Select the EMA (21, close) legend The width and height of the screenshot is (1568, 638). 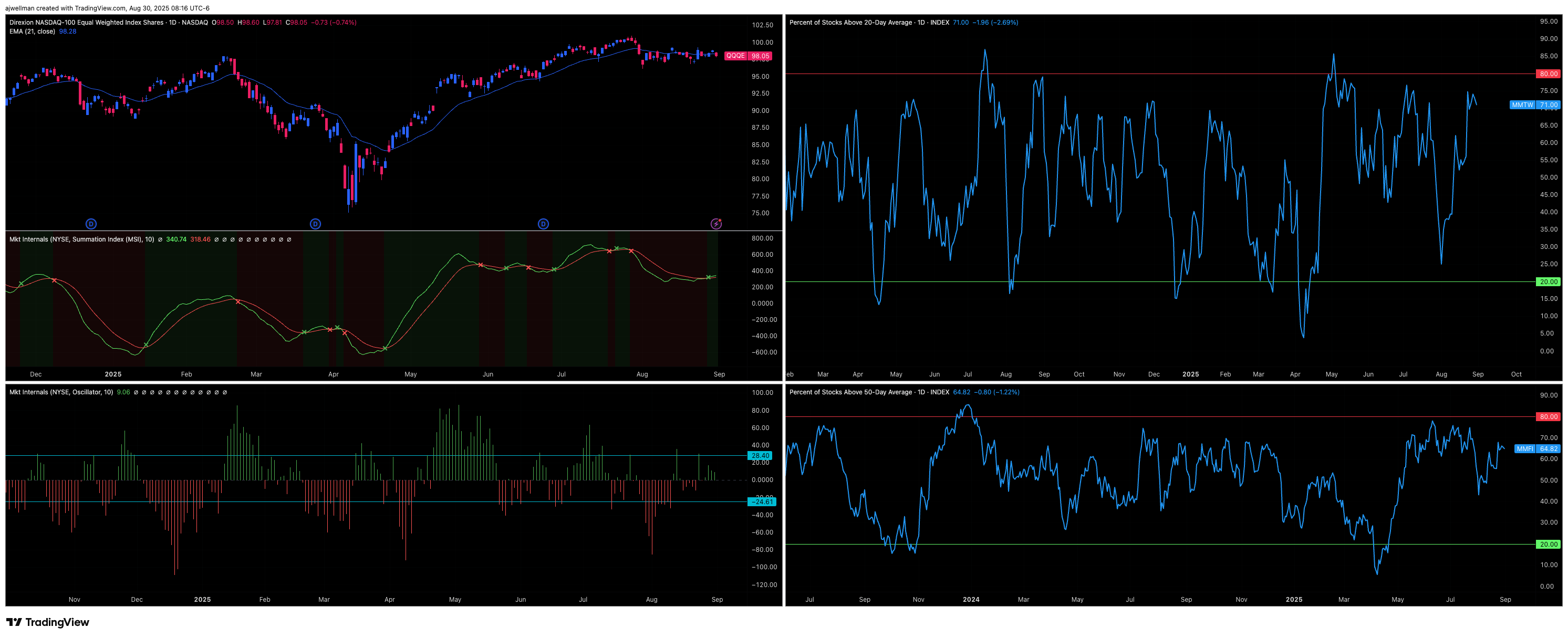[32, 32]
